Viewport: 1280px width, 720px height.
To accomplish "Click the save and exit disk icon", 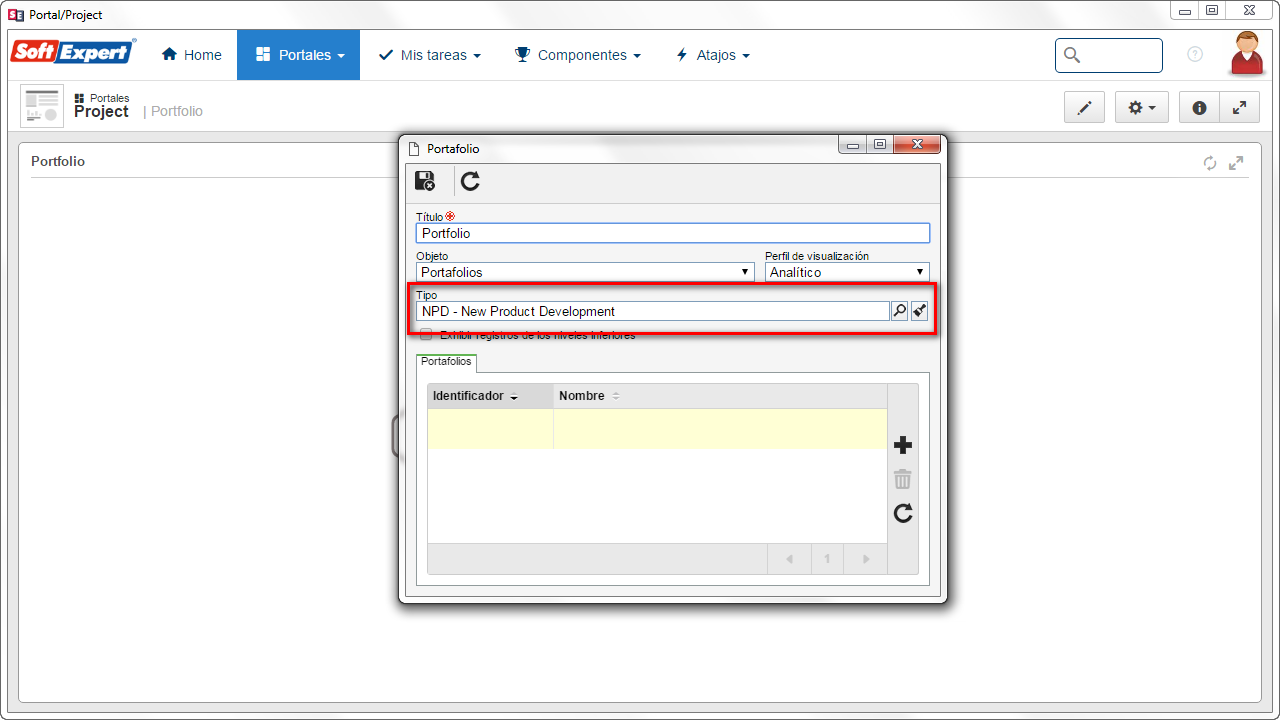I will 425,181.
